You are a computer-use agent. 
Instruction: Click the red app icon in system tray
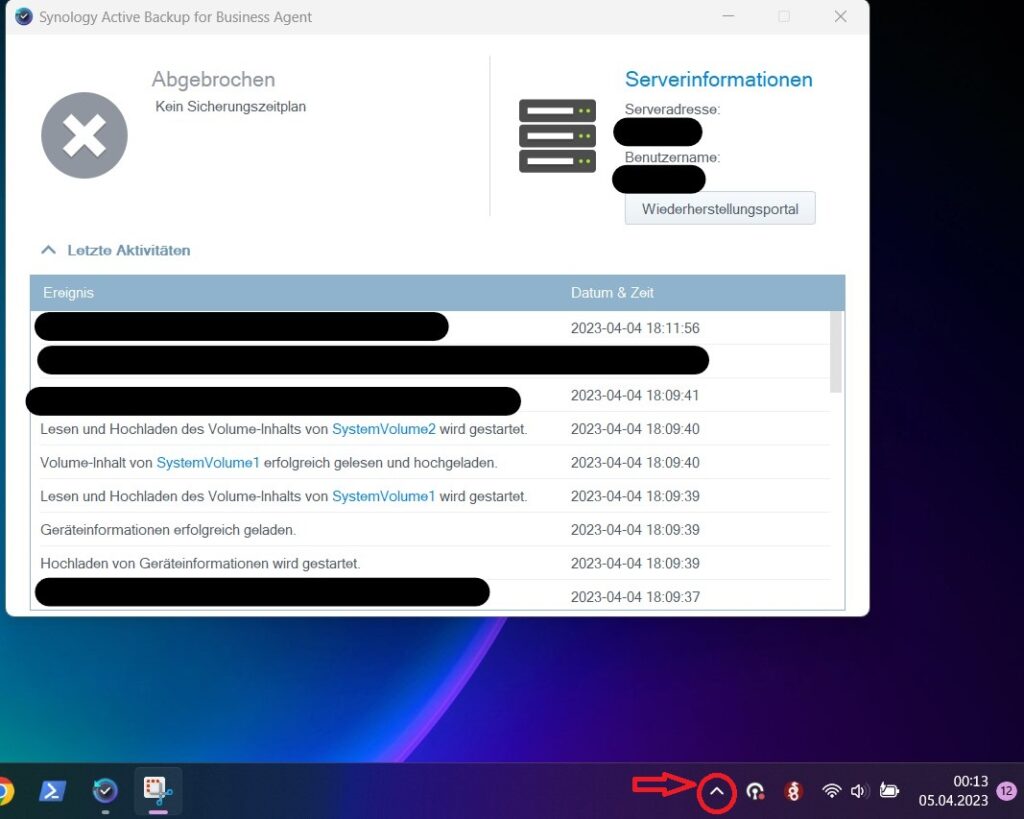click(793, 792)
